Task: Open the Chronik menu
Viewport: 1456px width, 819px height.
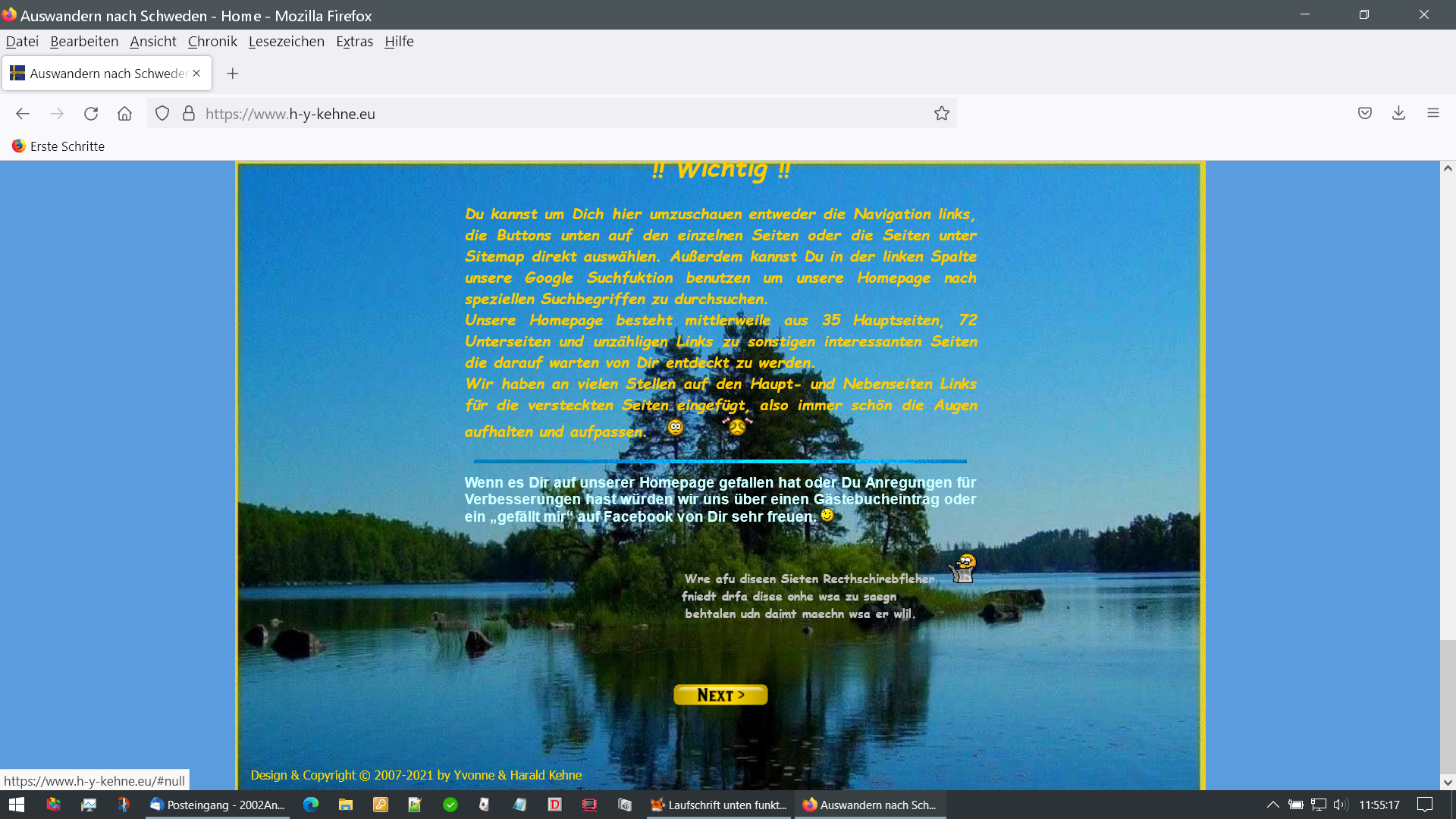Action: pyautogui.click(x=212, y=42)
